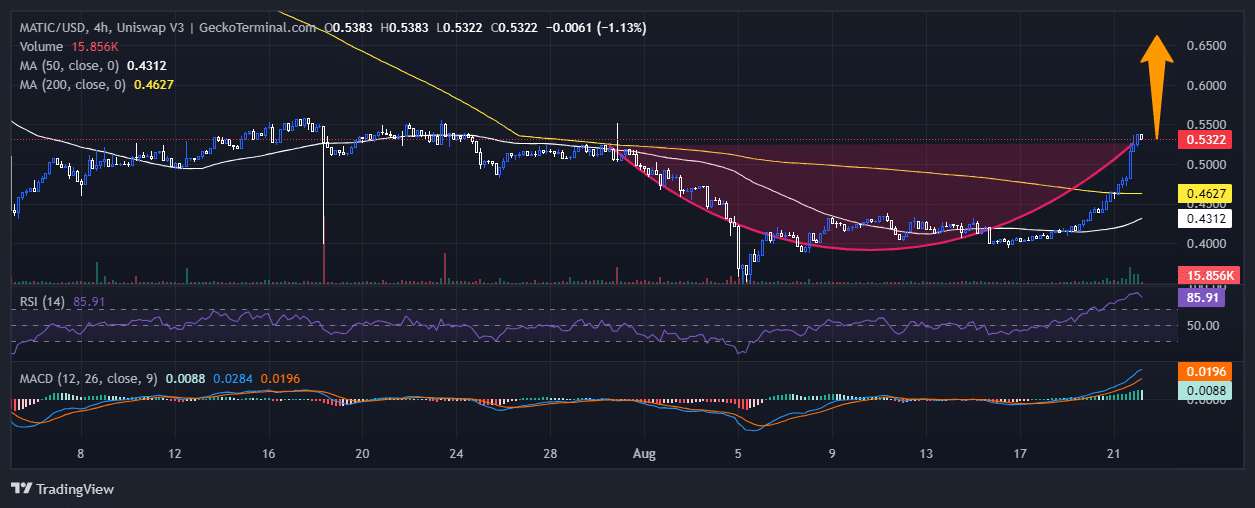Select the Volume legend label
The image size is (1255, 508).
coord(42,47)
